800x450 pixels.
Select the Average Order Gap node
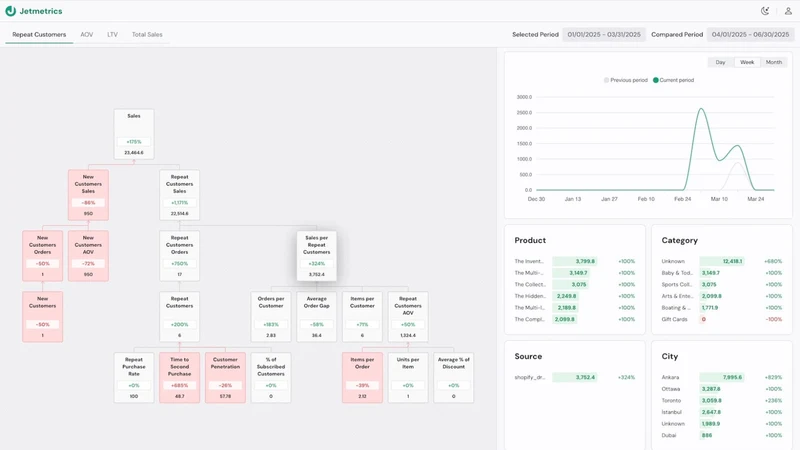click(x=316, y=316)
